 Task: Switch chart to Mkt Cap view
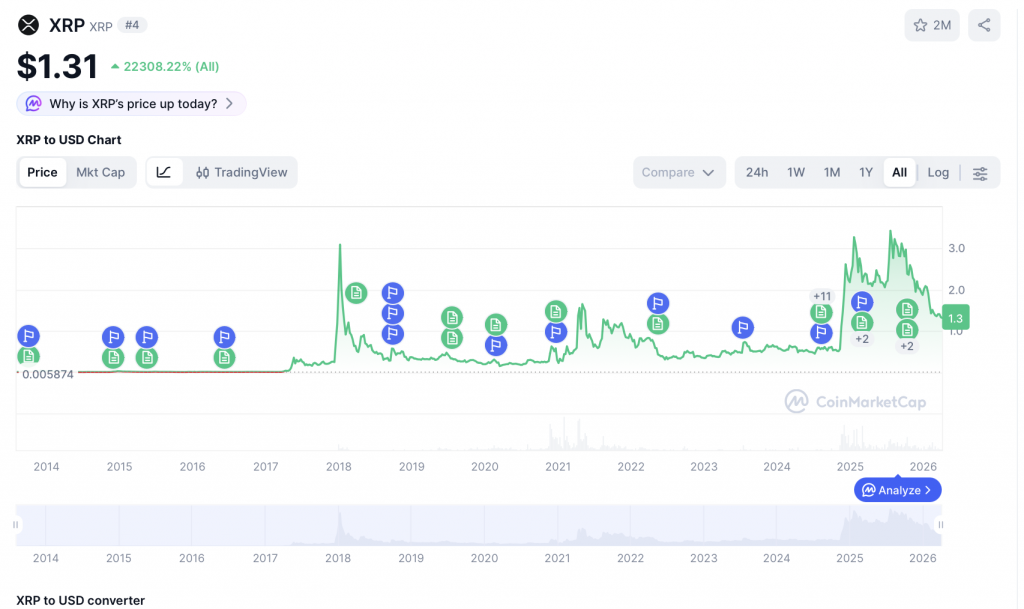click(101, 172)
